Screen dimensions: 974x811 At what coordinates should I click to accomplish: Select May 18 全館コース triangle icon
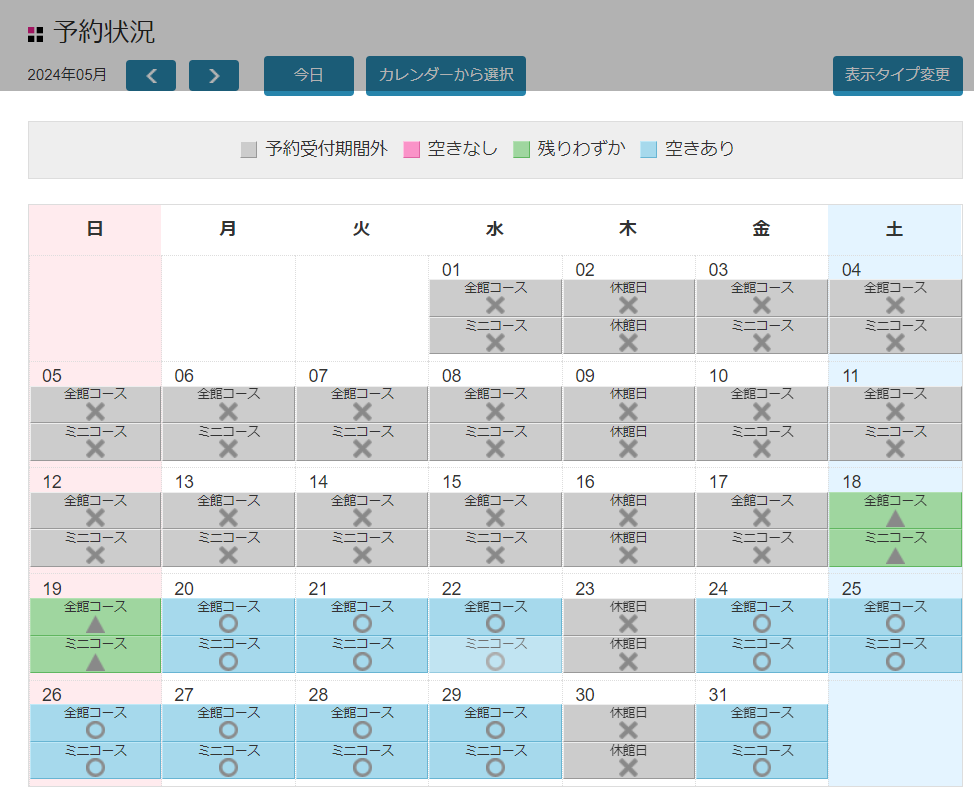(895, 518)
